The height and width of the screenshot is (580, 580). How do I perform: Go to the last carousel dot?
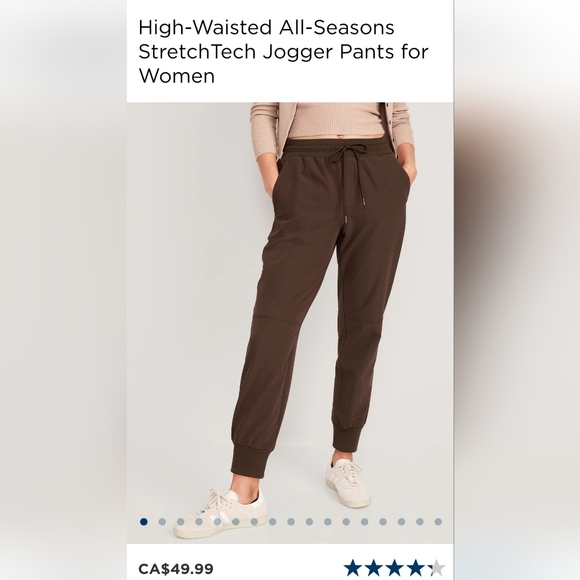pos(438,522)
